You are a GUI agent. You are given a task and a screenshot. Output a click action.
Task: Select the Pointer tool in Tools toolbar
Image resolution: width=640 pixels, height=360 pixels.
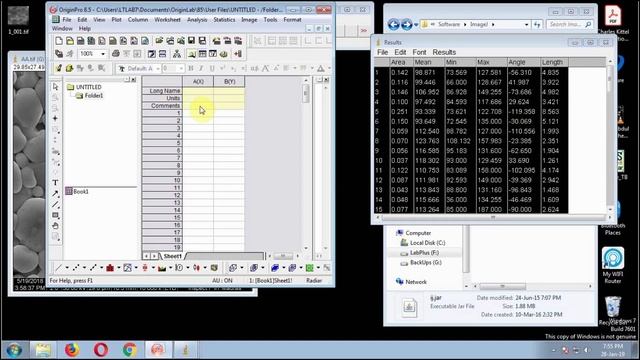56,87
